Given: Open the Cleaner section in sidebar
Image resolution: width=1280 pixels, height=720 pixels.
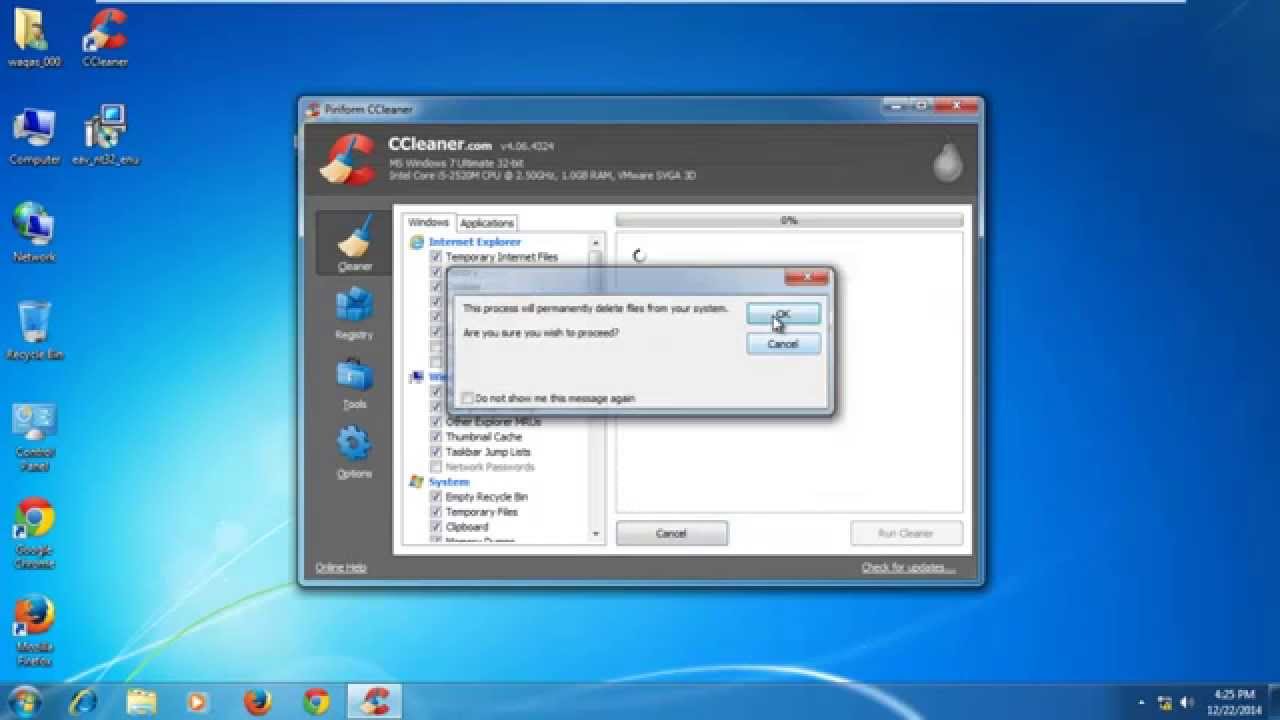Looking at the screenshot, I should (x=354, y=244).
